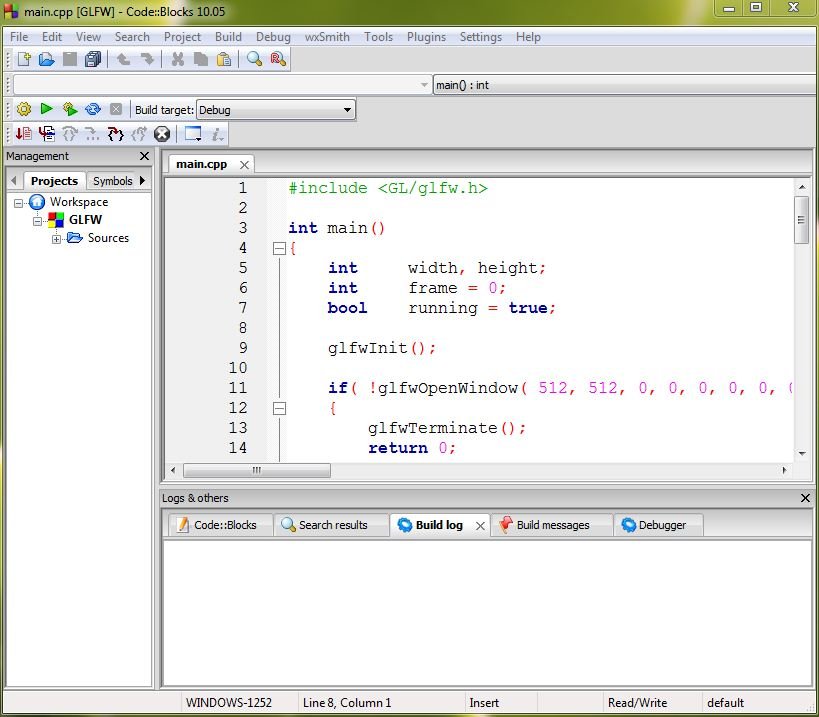The height and width of the screenshot is (717, 819).
Task: Show previous Management tabs with left arrow
Action: (x=14, y=181)
